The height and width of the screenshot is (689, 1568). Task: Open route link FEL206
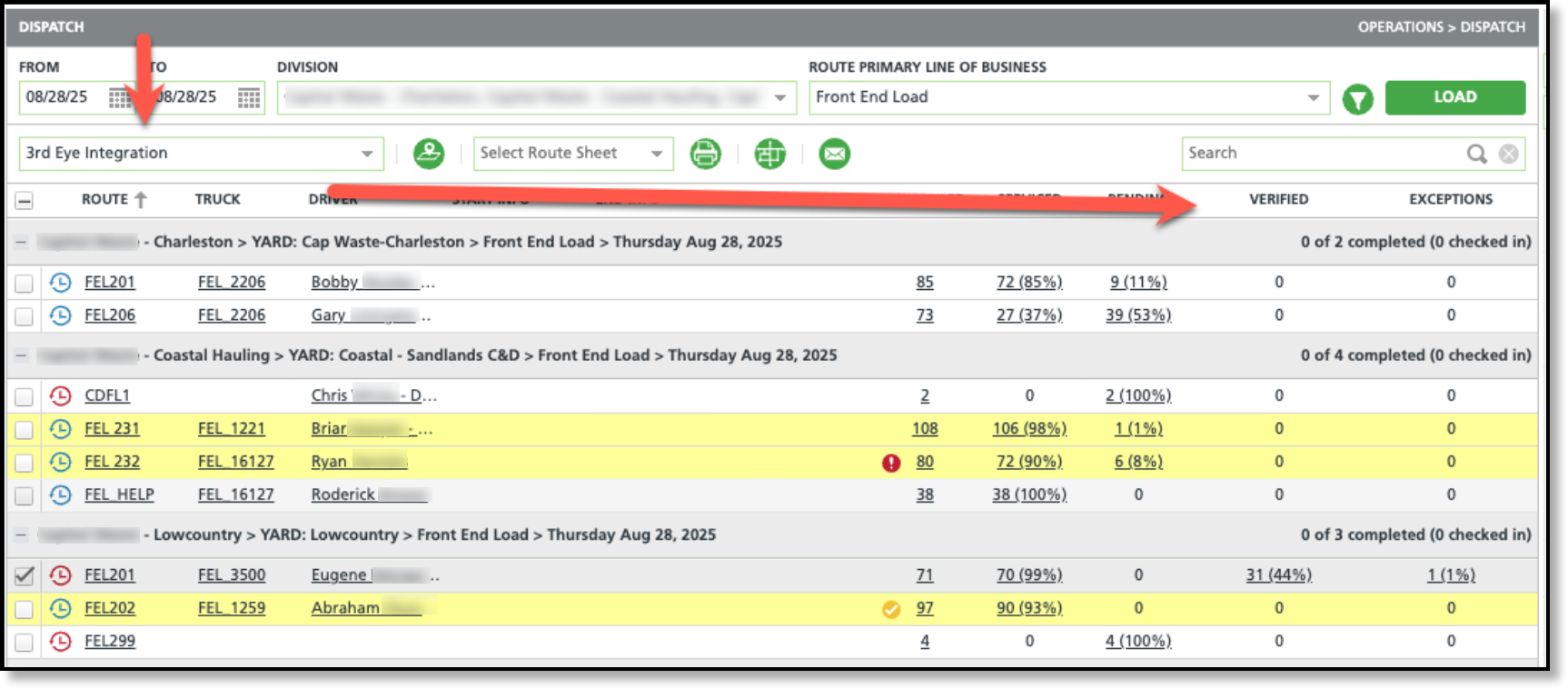point(110,315)
